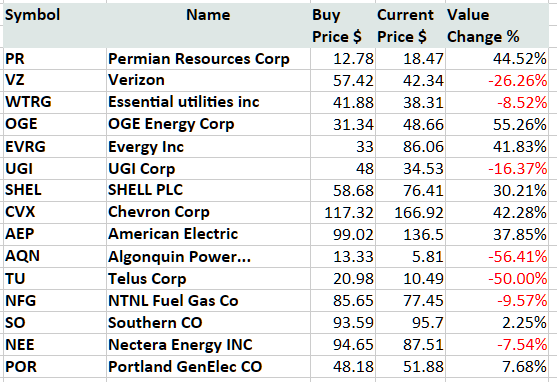Click Southern CO current price 95.7

(x=410, y=323)
